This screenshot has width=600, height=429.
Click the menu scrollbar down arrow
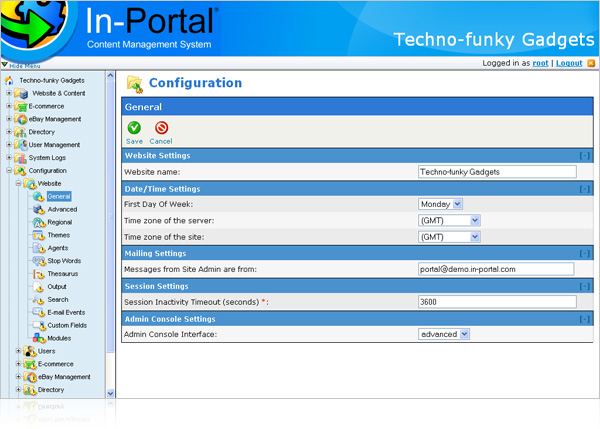point(110,393)
